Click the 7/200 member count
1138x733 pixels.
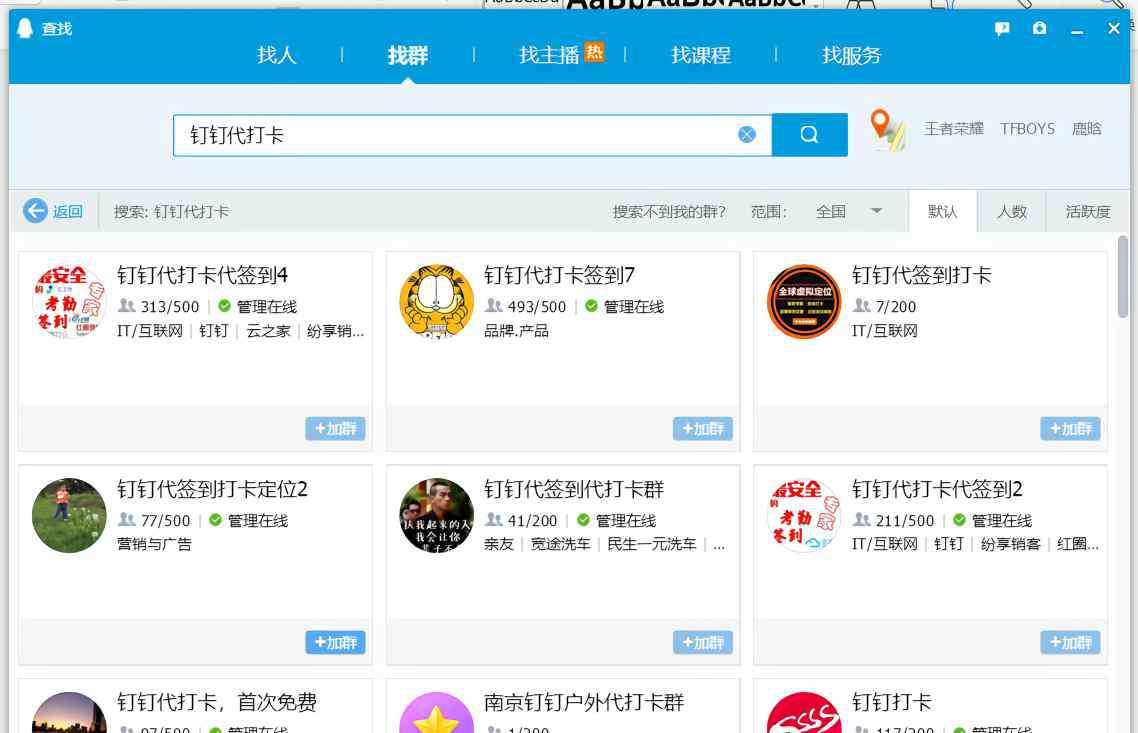tap(896, 306)
